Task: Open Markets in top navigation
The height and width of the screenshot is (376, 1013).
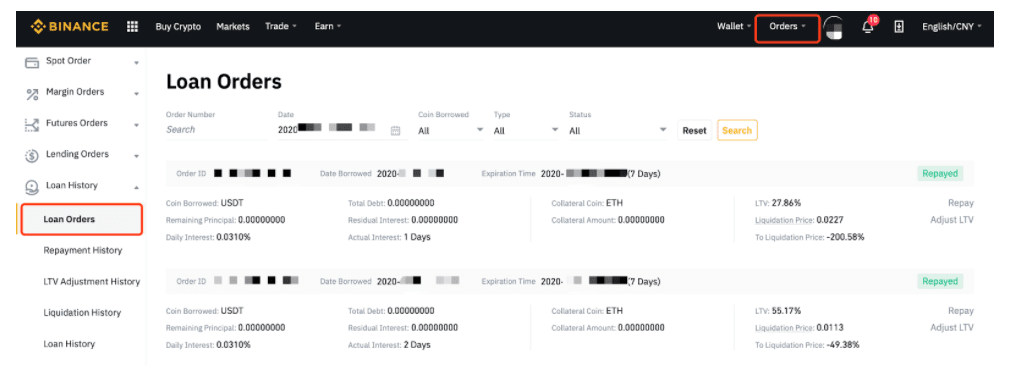Action: [233, 26]
